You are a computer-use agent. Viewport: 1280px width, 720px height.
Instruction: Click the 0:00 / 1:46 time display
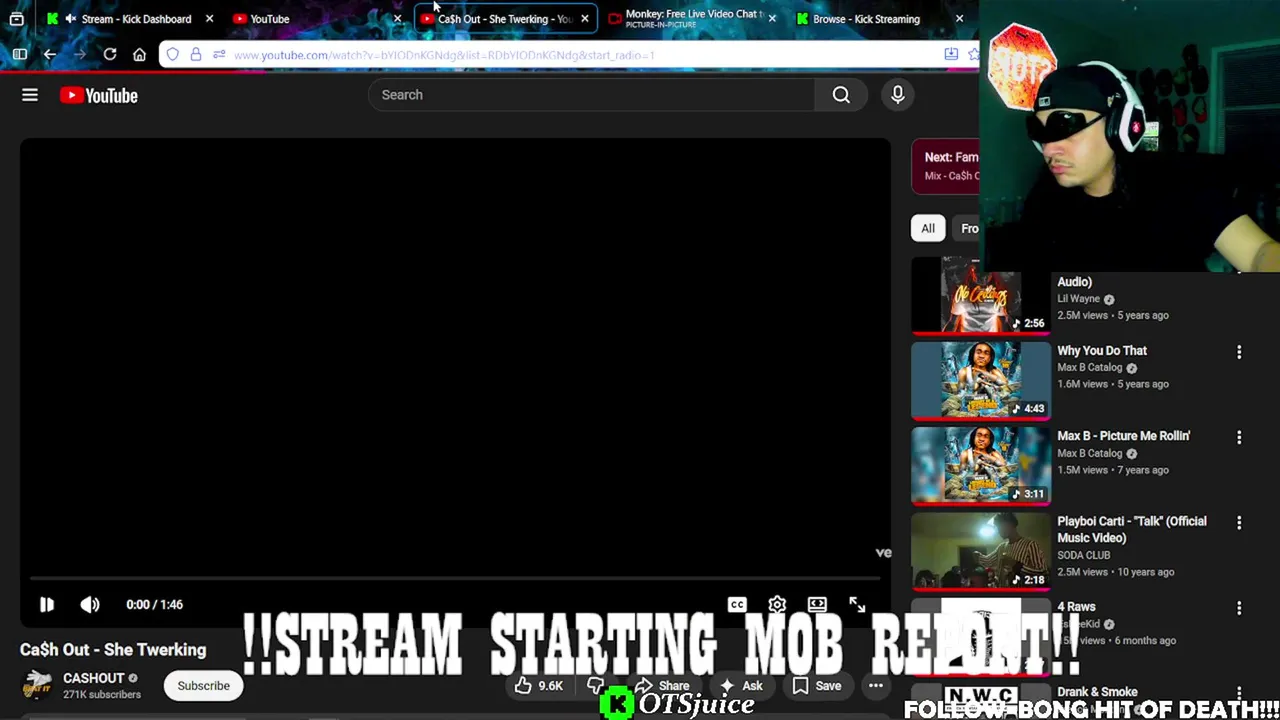tap(154, 604)
